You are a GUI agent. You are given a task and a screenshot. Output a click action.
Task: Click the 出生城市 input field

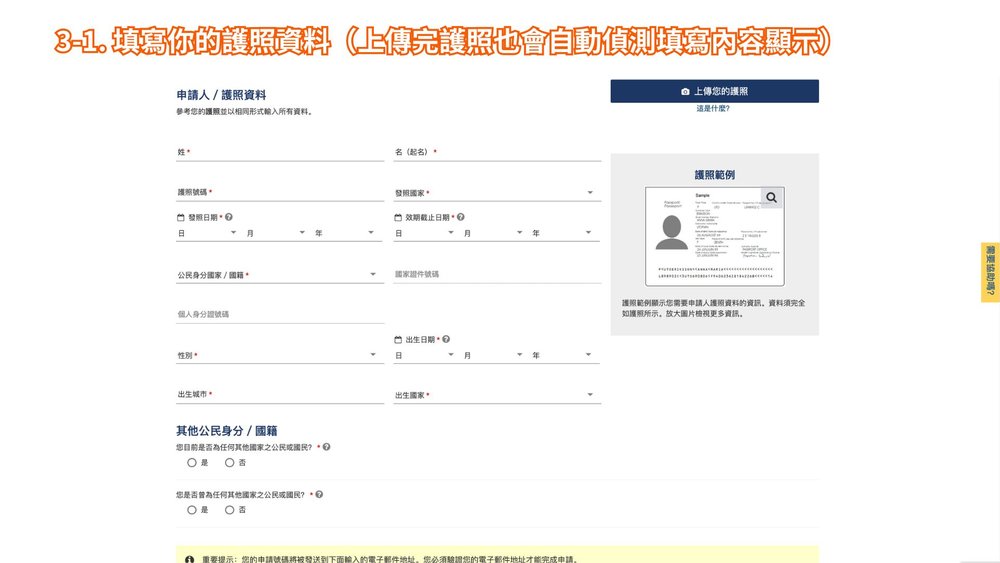[279, 395]
